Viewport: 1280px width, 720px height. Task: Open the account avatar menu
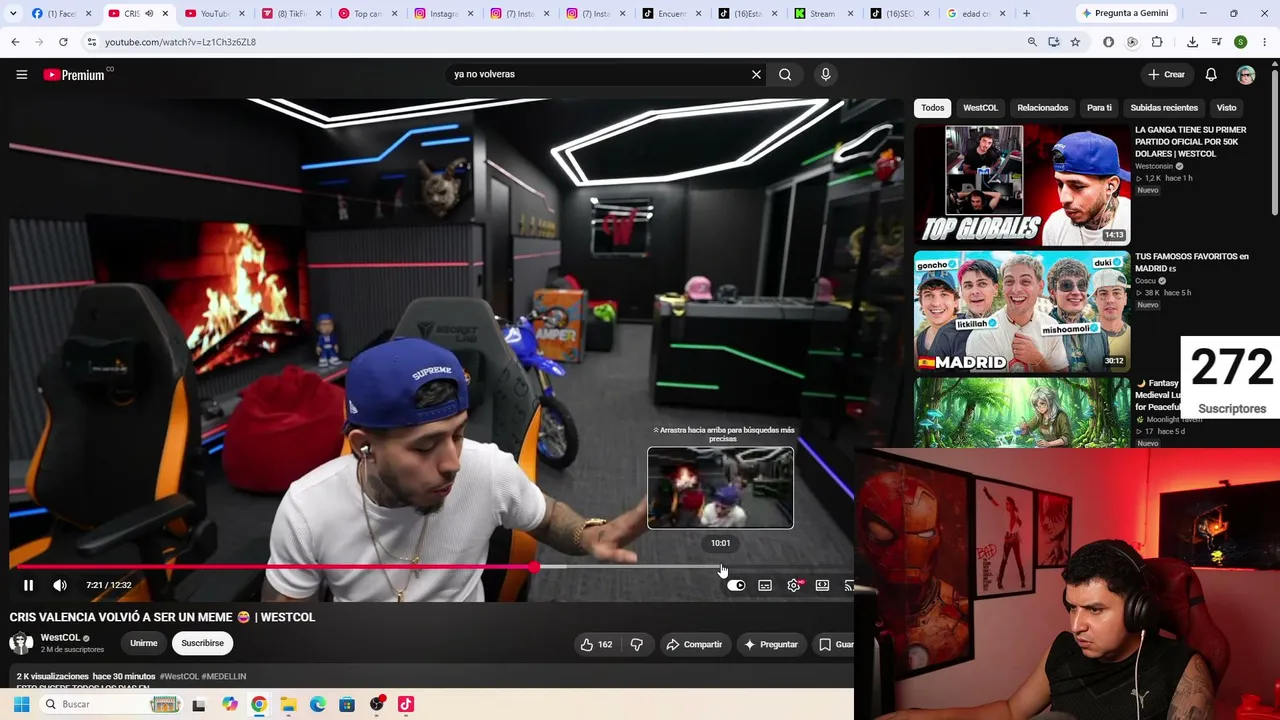pyautogui.click(x=1246, y=75)
